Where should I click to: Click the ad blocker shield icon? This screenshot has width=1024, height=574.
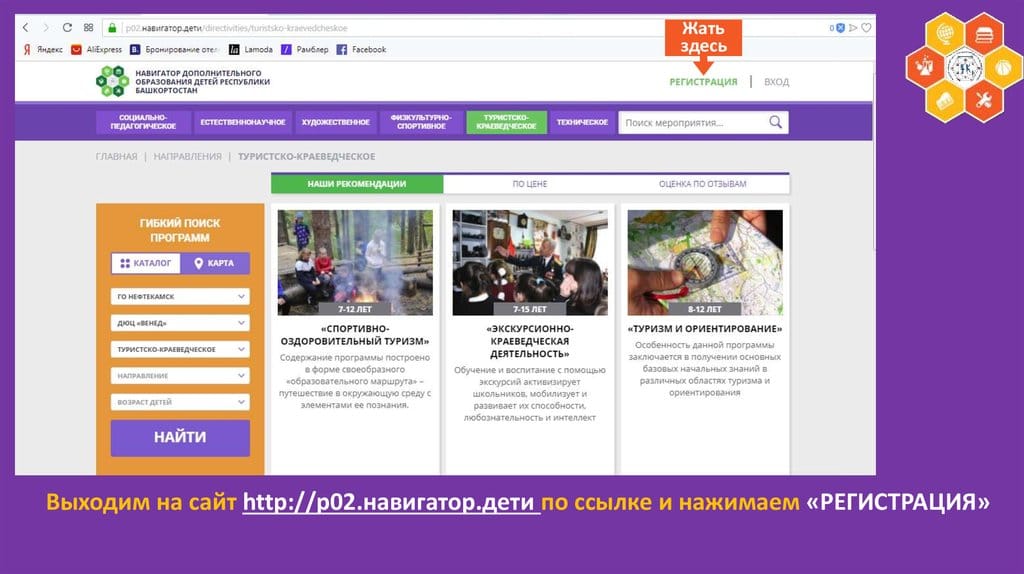coord(841,28)
